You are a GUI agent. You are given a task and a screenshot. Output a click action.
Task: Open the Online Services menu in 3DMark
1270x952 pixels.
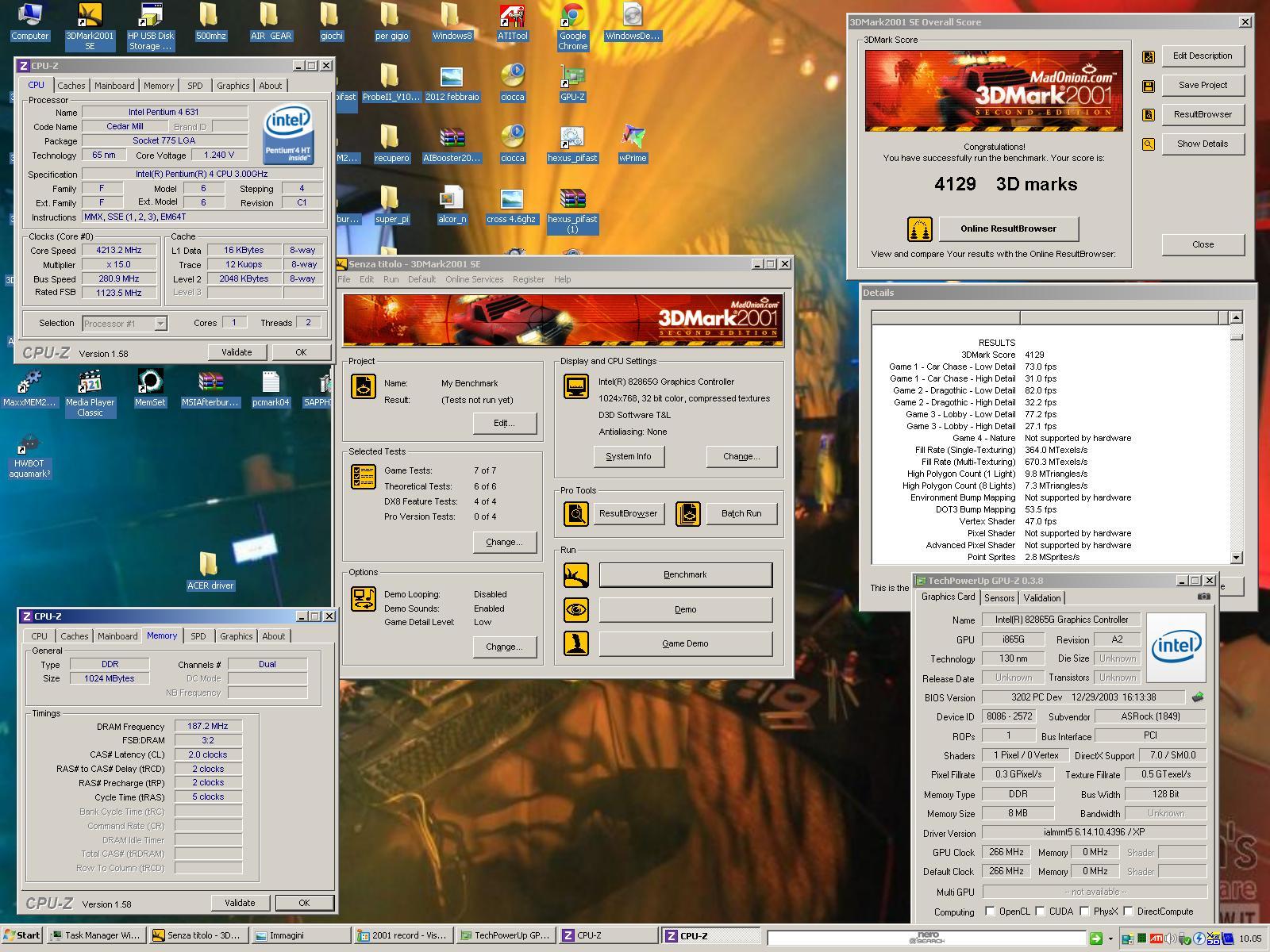pyautogui.click(x=474, y=279)
